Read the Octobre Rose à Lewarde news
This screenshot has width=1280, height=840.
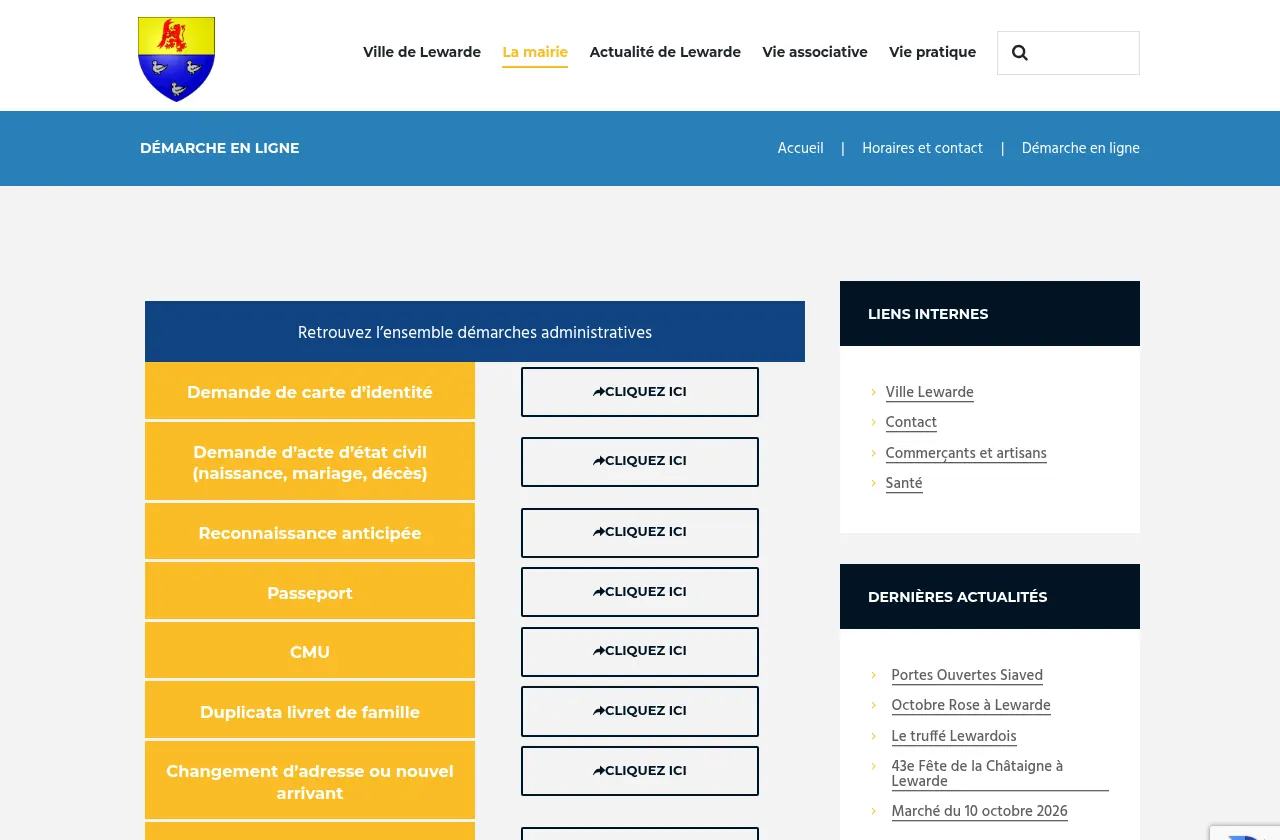click(971, 705)
